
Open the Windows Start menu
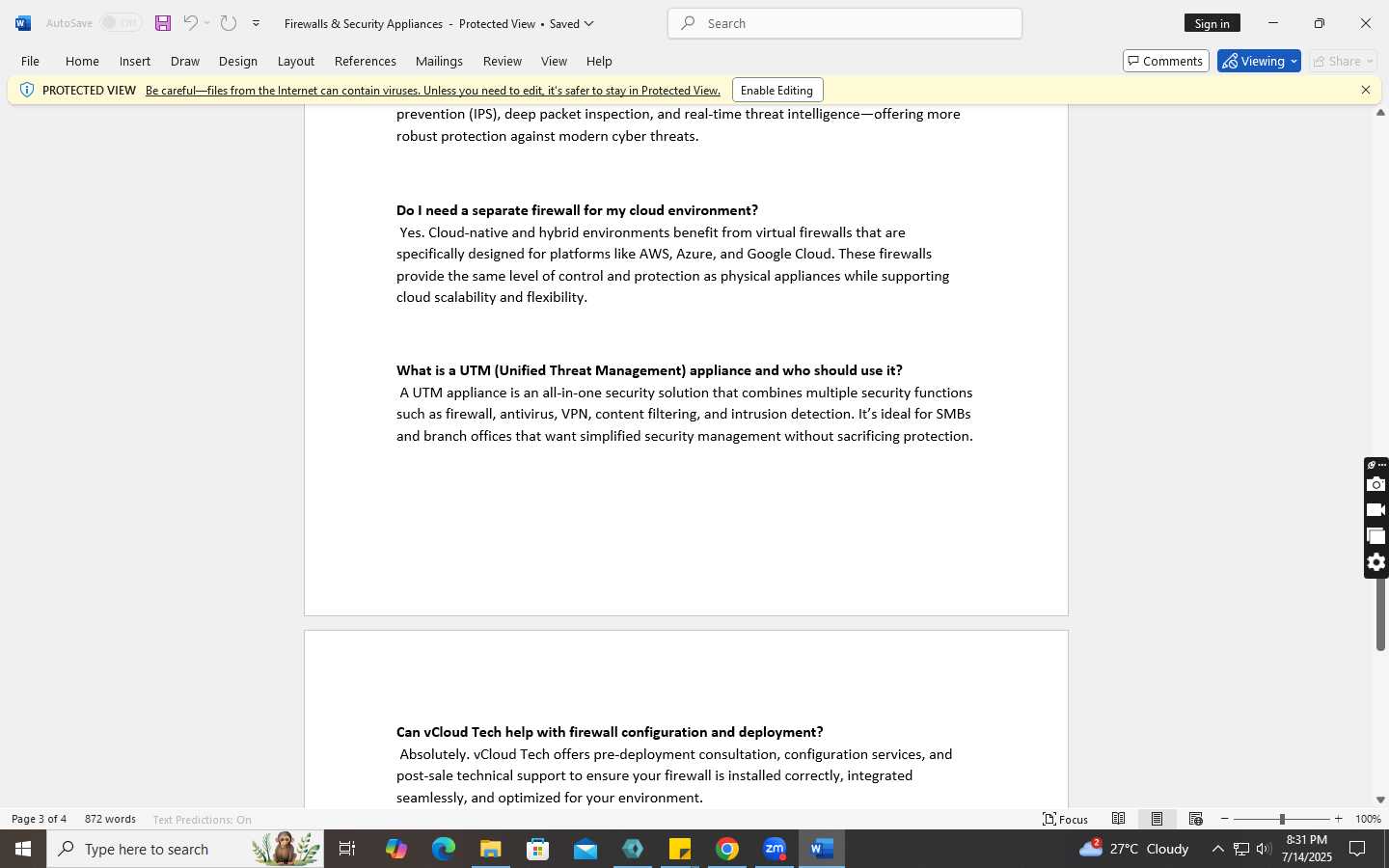(23, 849)
